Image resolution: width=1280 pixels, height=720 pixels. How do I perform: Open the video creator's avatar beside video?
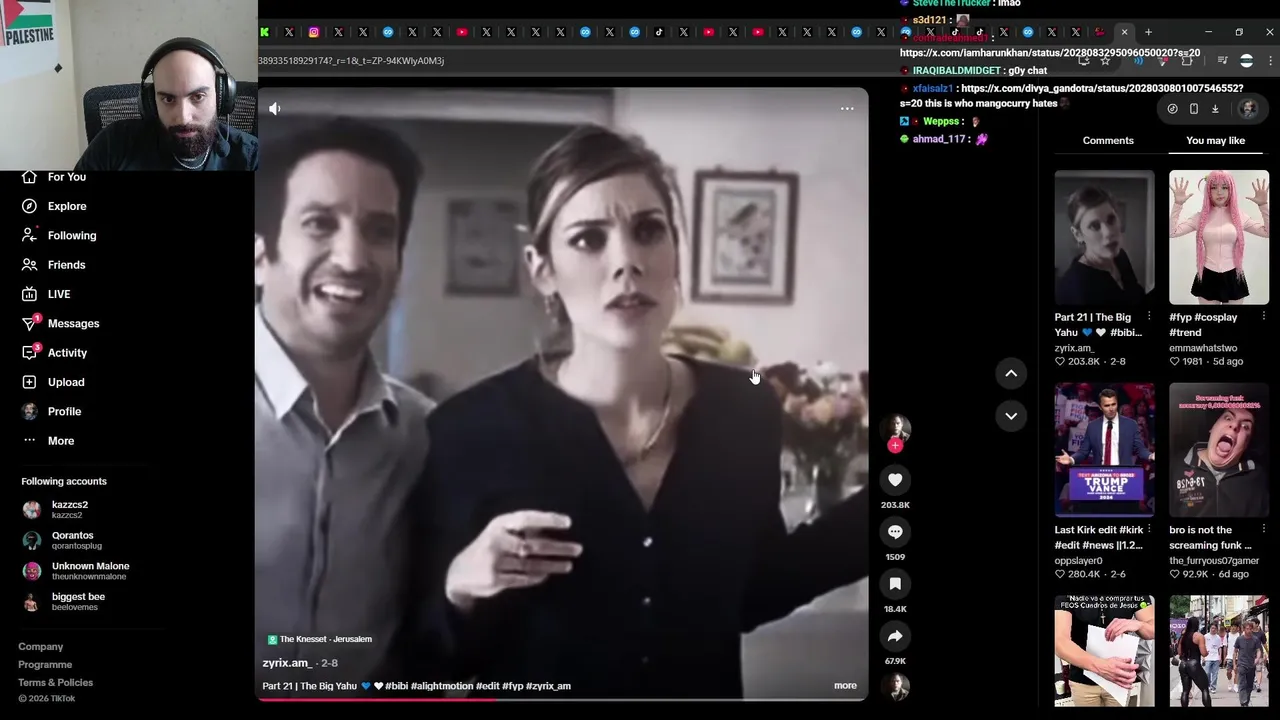pyautogui.click(x=895, y=427)
